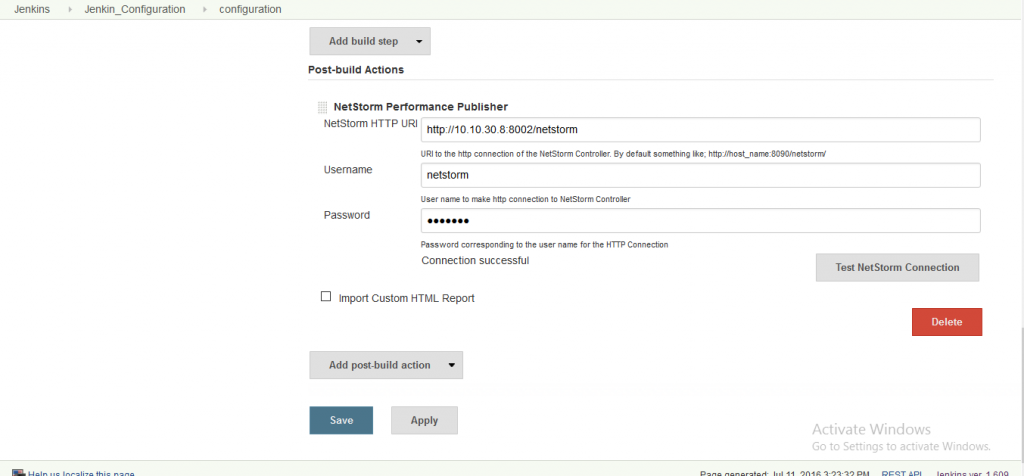The width and height of the screenshot is (1024, 476).
Task: Save the job configuration
Action: pyautogui.click(x=341, y=420)
